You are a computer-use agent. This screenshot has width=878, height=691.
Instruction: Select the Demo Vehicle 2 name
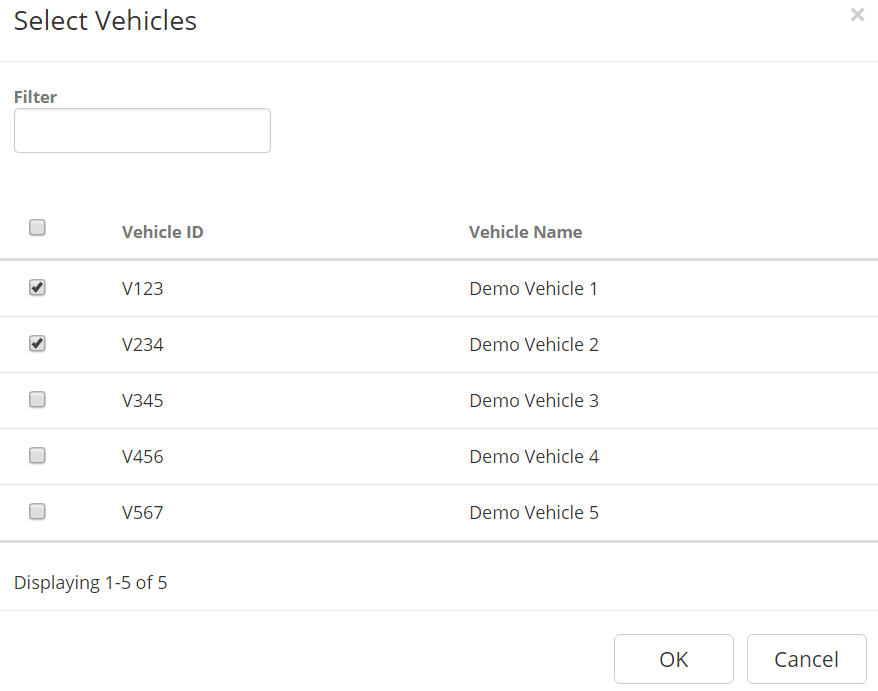(x=533, y=345)
